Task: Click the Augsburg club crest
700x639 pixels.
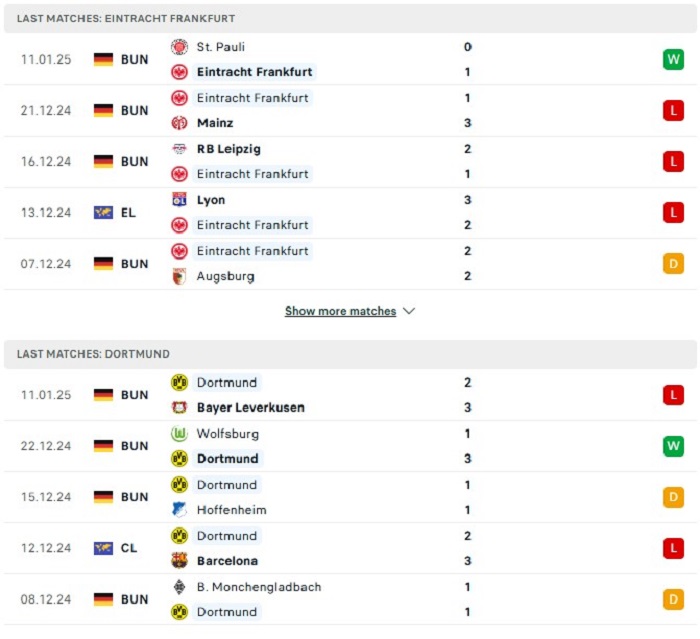Action: click(x=179, y=276)
